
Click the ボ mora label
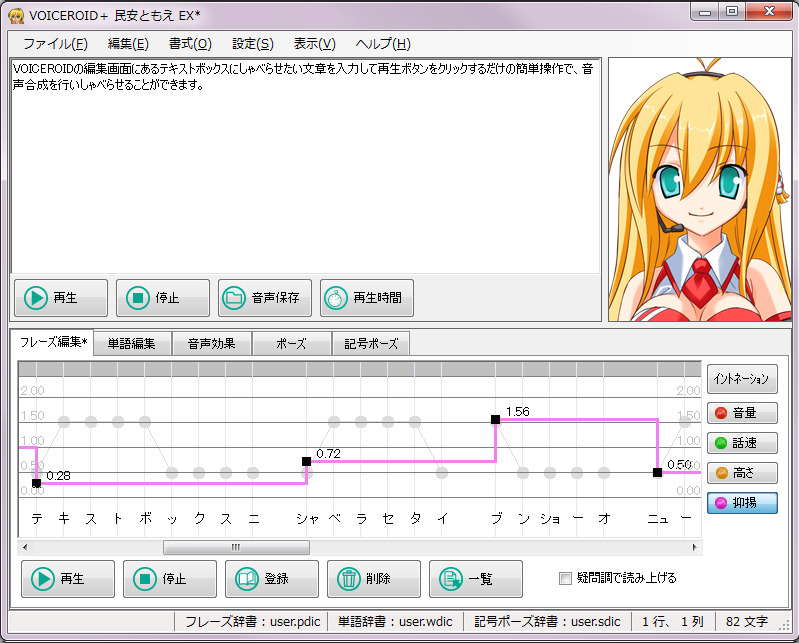145,518
